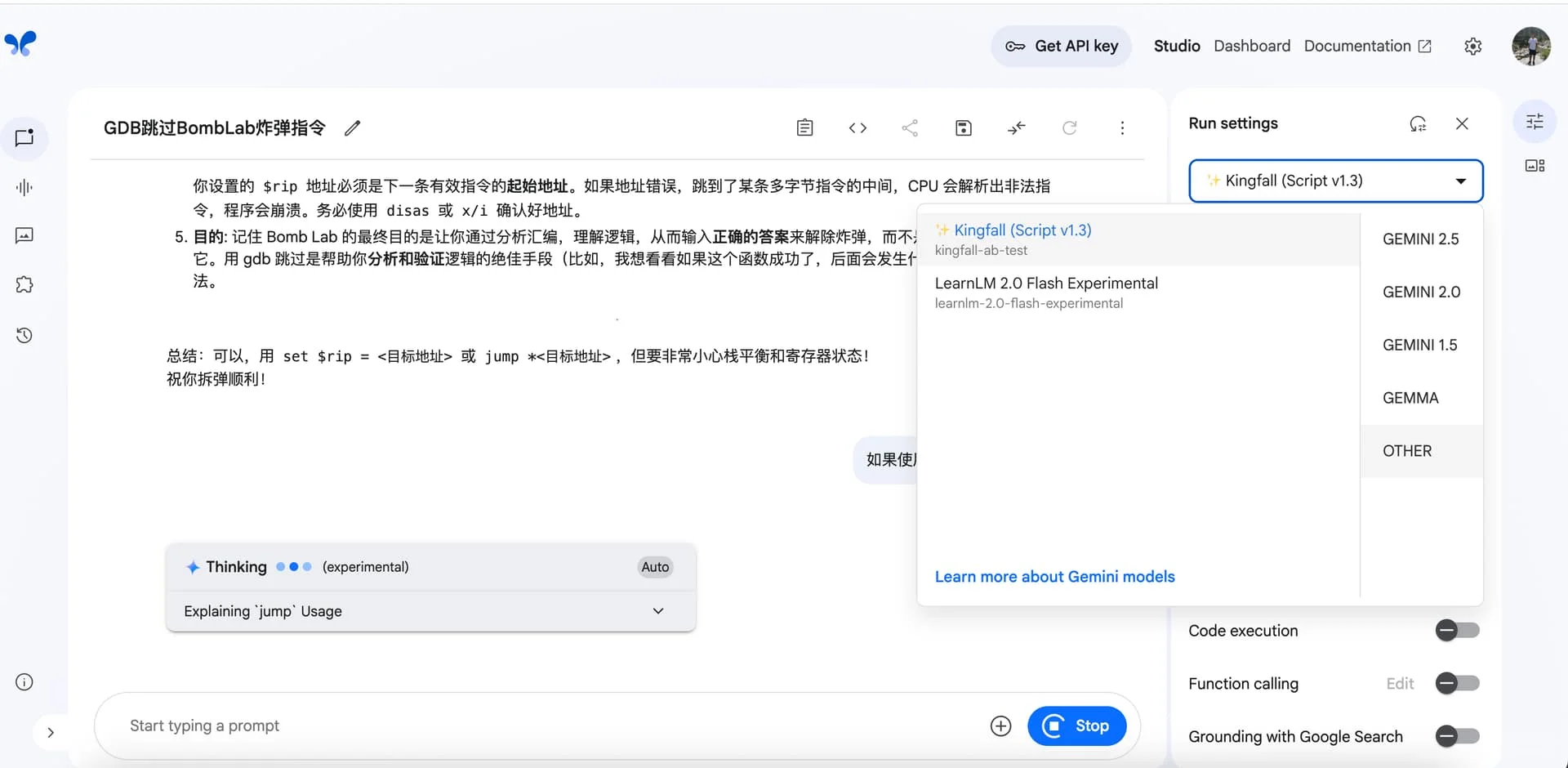Expand the Explaining jump Usage thought
The height and width of the screenshot is (768, 1568).
(x=657, y=610)
